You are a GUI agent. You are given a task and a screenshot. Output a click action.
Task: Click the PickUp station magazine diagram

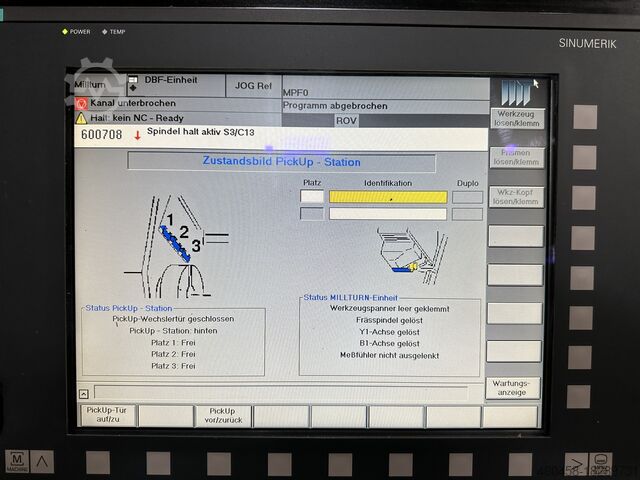coord(178,247)
